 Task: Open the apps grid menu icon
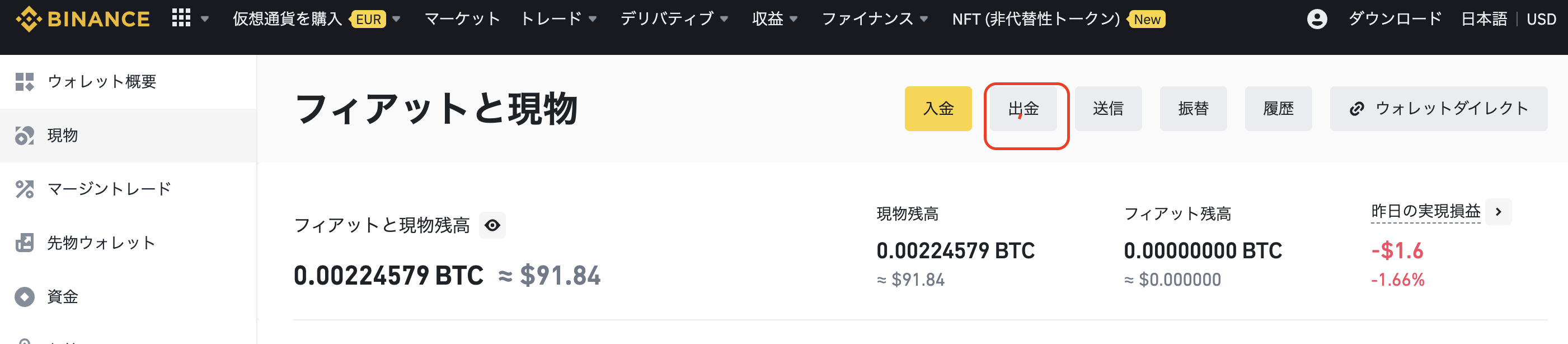click(x=181, y=18)
